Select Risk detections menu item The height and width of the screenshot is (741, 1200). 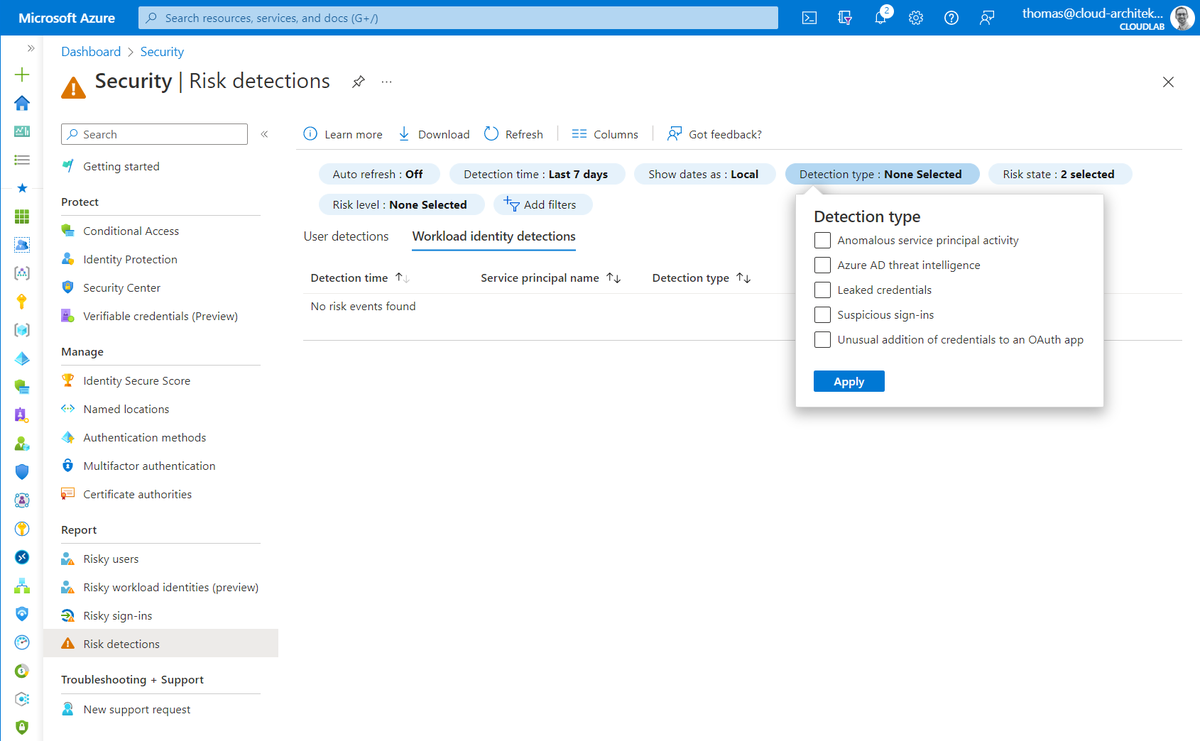click(160, 644)
